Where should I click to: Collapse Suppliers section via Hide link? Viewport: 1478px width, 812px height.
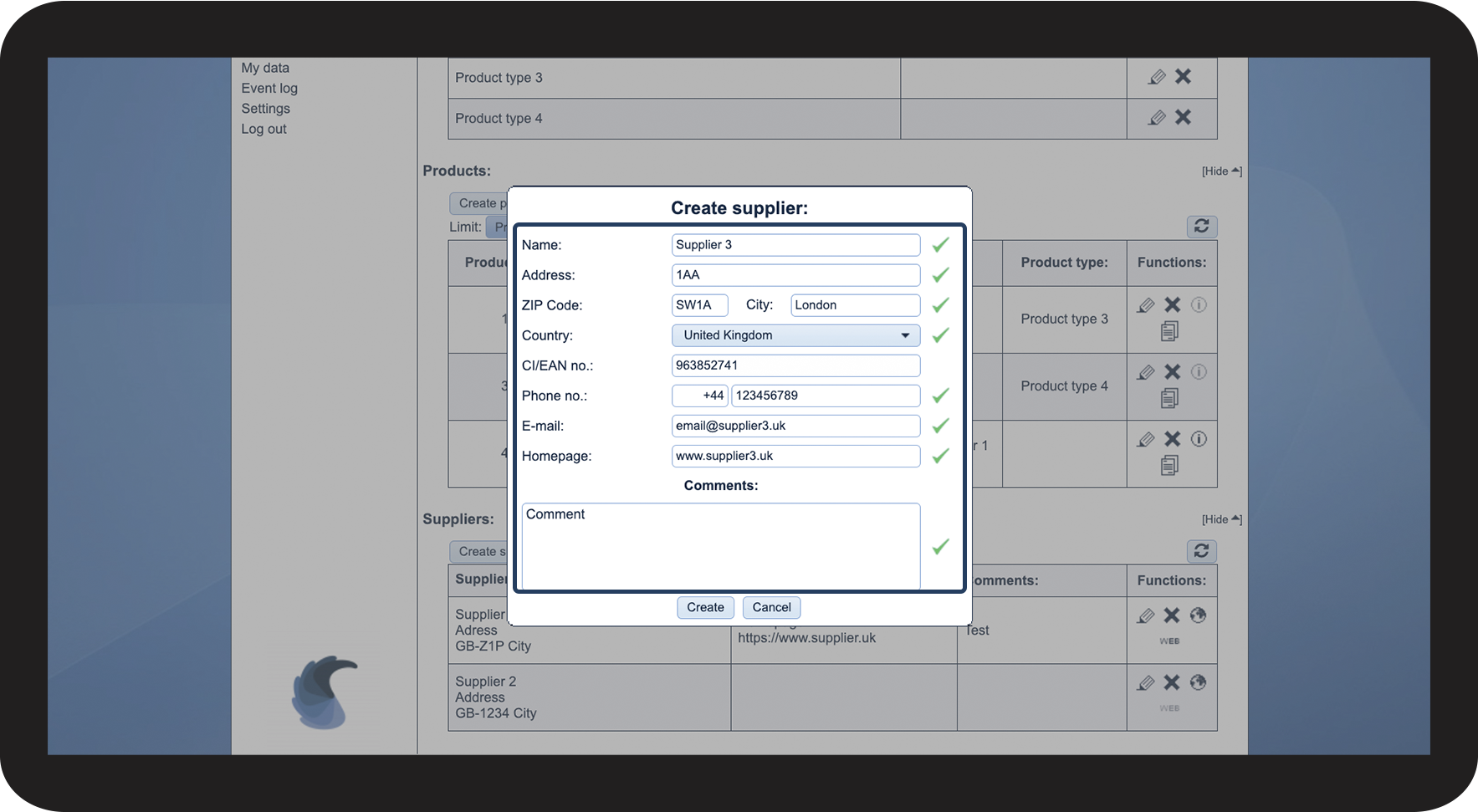1221,519
